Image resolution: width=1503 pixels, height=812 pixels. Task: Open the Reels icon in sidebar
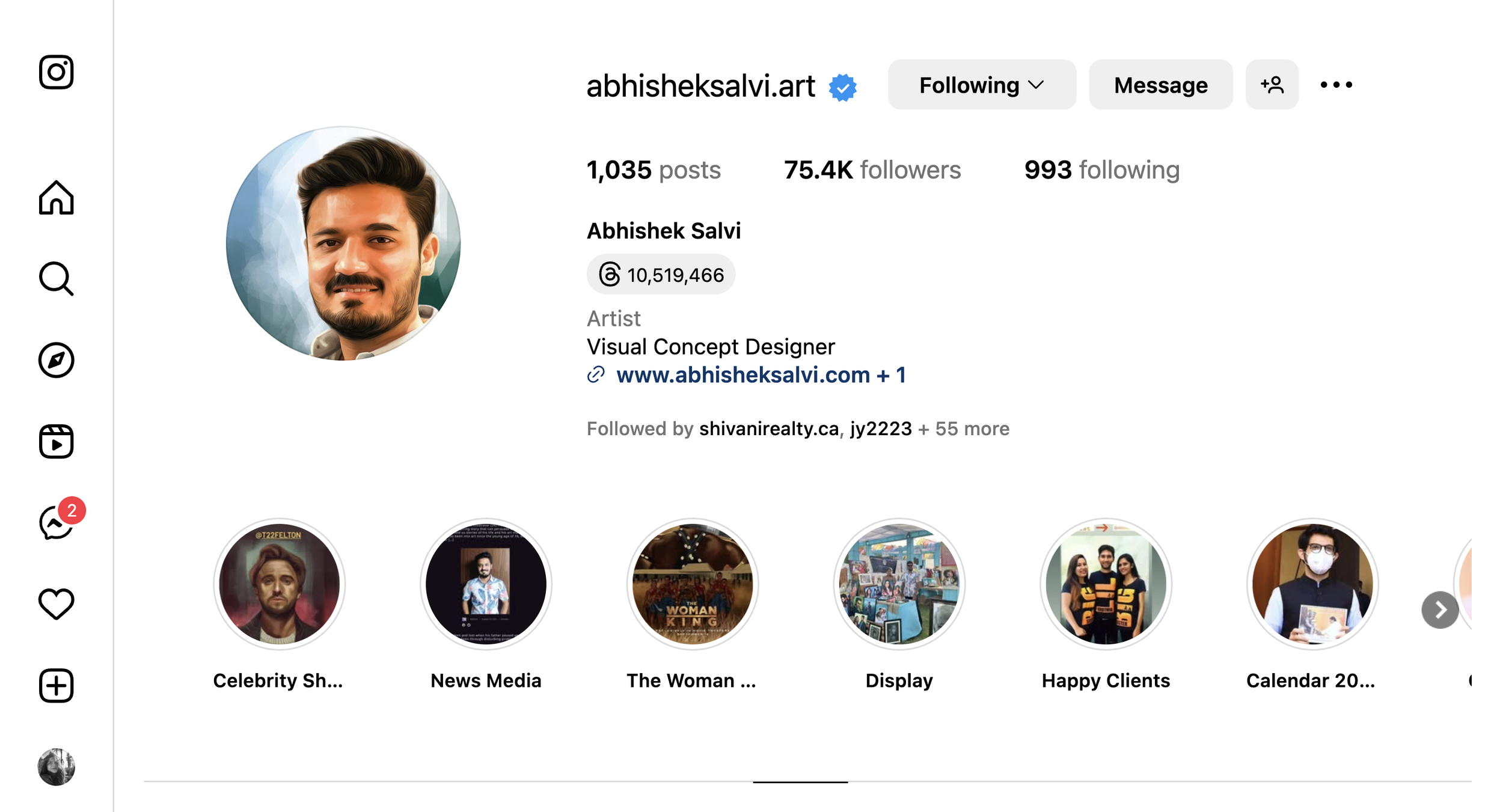[x=57, y=441]
